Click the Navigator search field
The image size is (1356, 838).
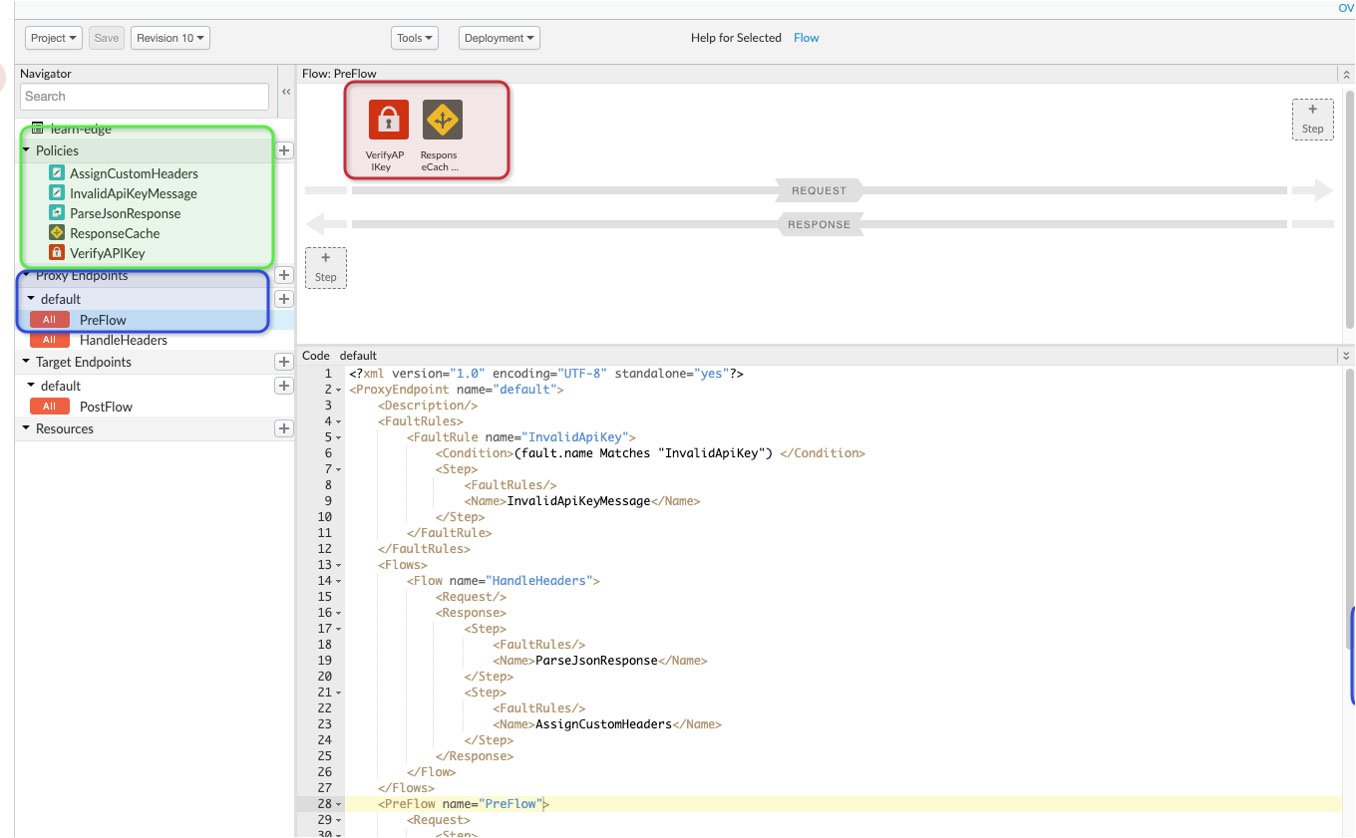click(x=144, y=96)
